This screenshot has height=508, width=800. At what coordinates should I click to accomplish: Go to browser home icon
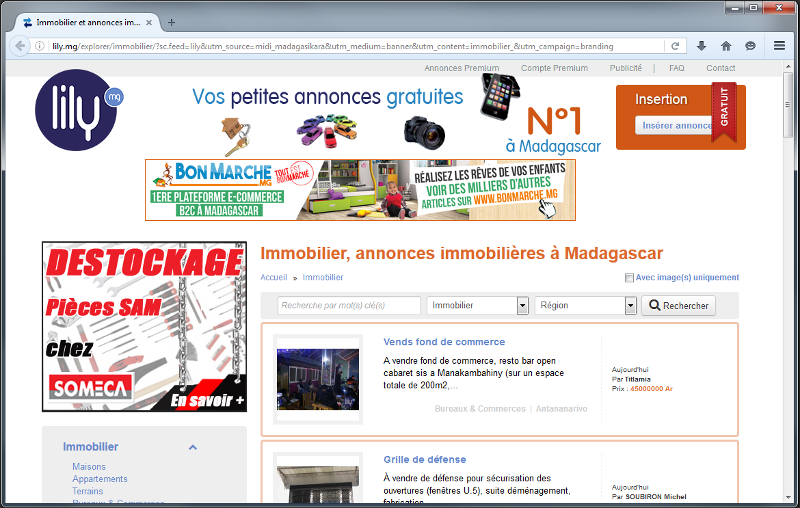click(726, 46)
